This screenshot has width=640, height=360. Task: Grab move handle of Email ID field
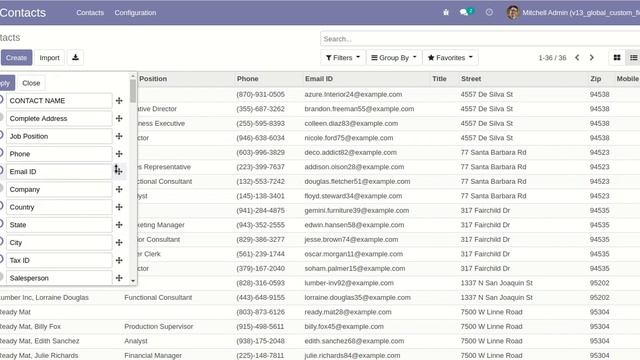(119, 171)
